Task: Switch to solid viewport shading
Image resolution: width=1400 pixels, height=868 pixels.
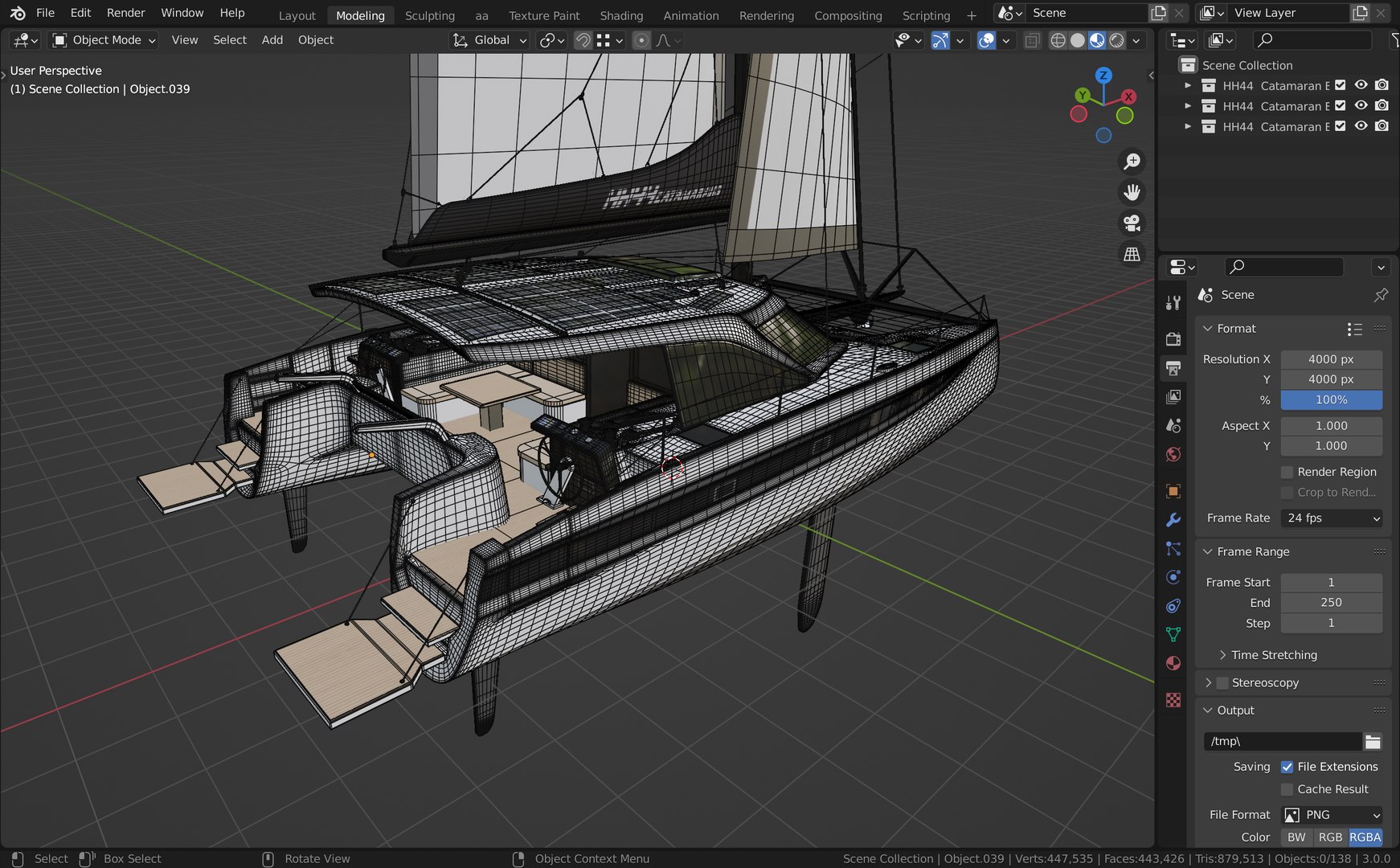Action: (1078, 40)
